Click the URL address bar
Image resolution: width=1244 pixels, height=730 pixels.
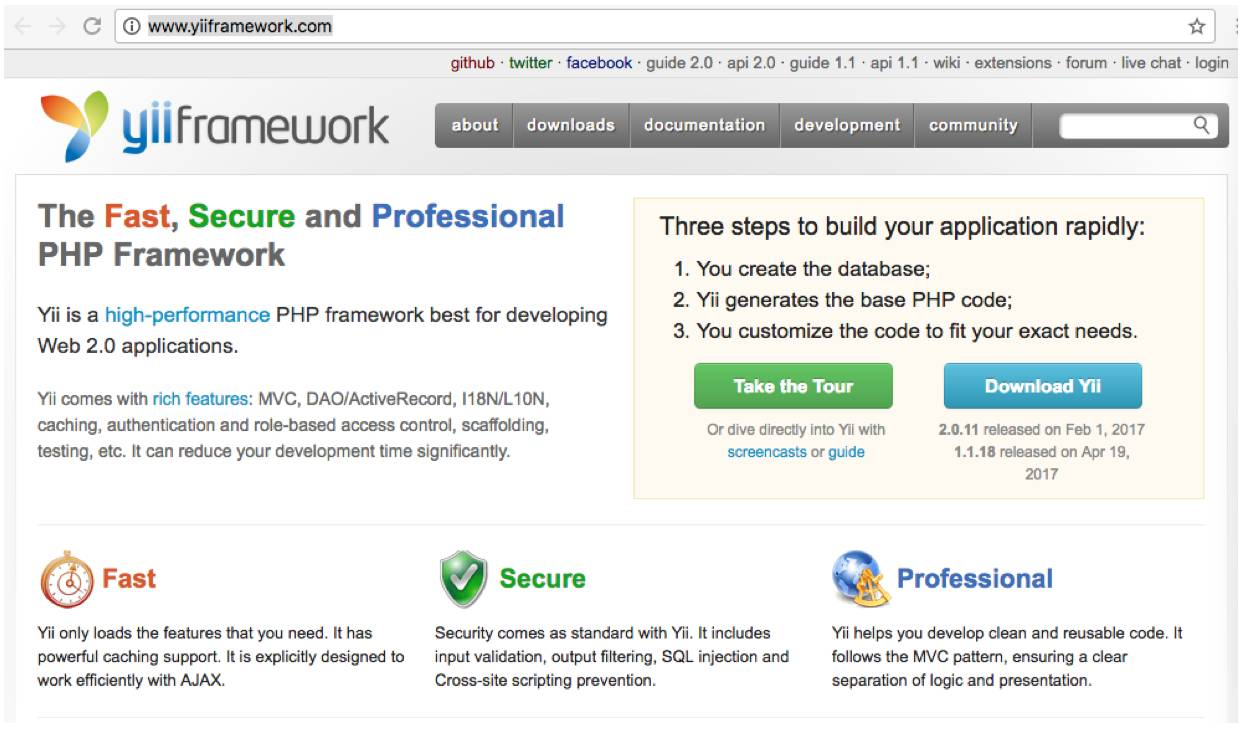660,27
